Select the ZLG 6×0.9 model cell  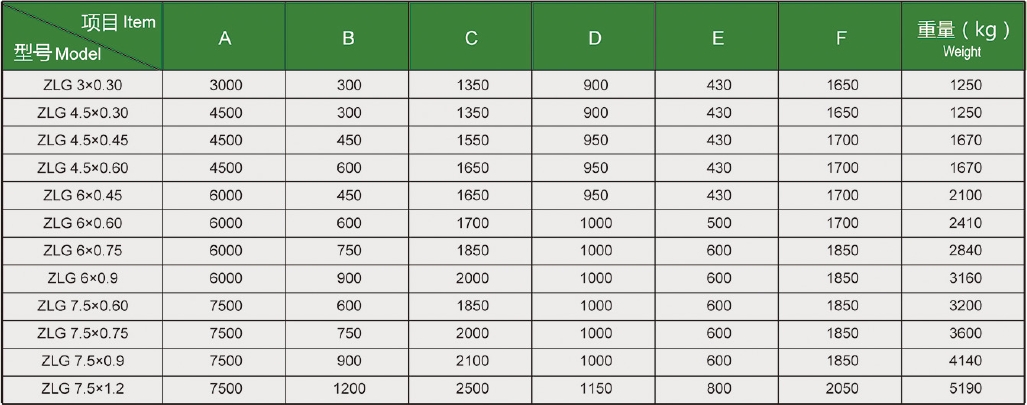tap(83, 278)
